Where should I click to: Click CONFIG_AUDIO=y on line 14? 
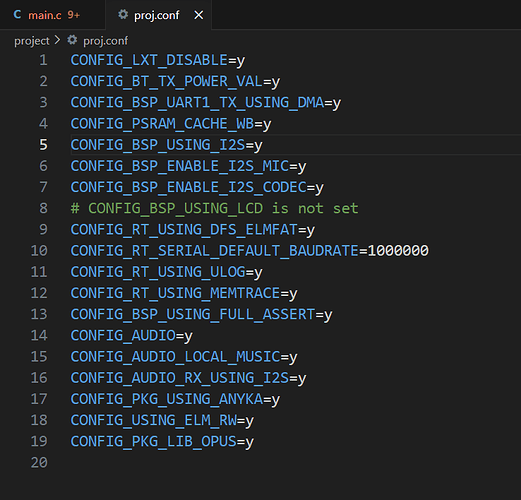(131, 336)
